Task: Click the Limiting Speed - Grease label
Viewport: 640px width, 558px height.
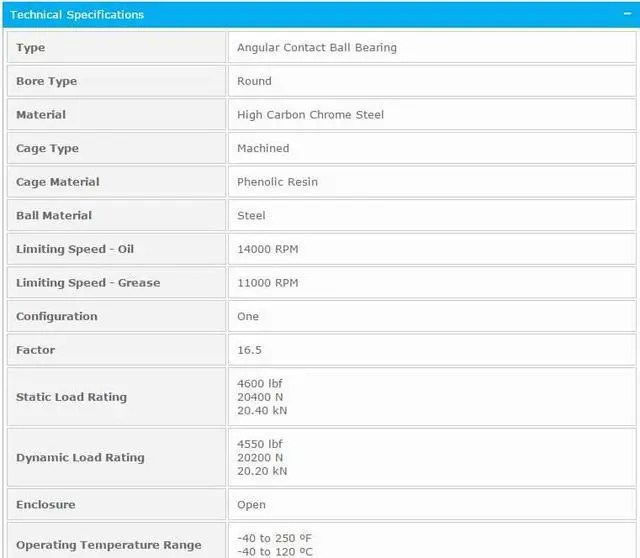Action: click(88, 283)
